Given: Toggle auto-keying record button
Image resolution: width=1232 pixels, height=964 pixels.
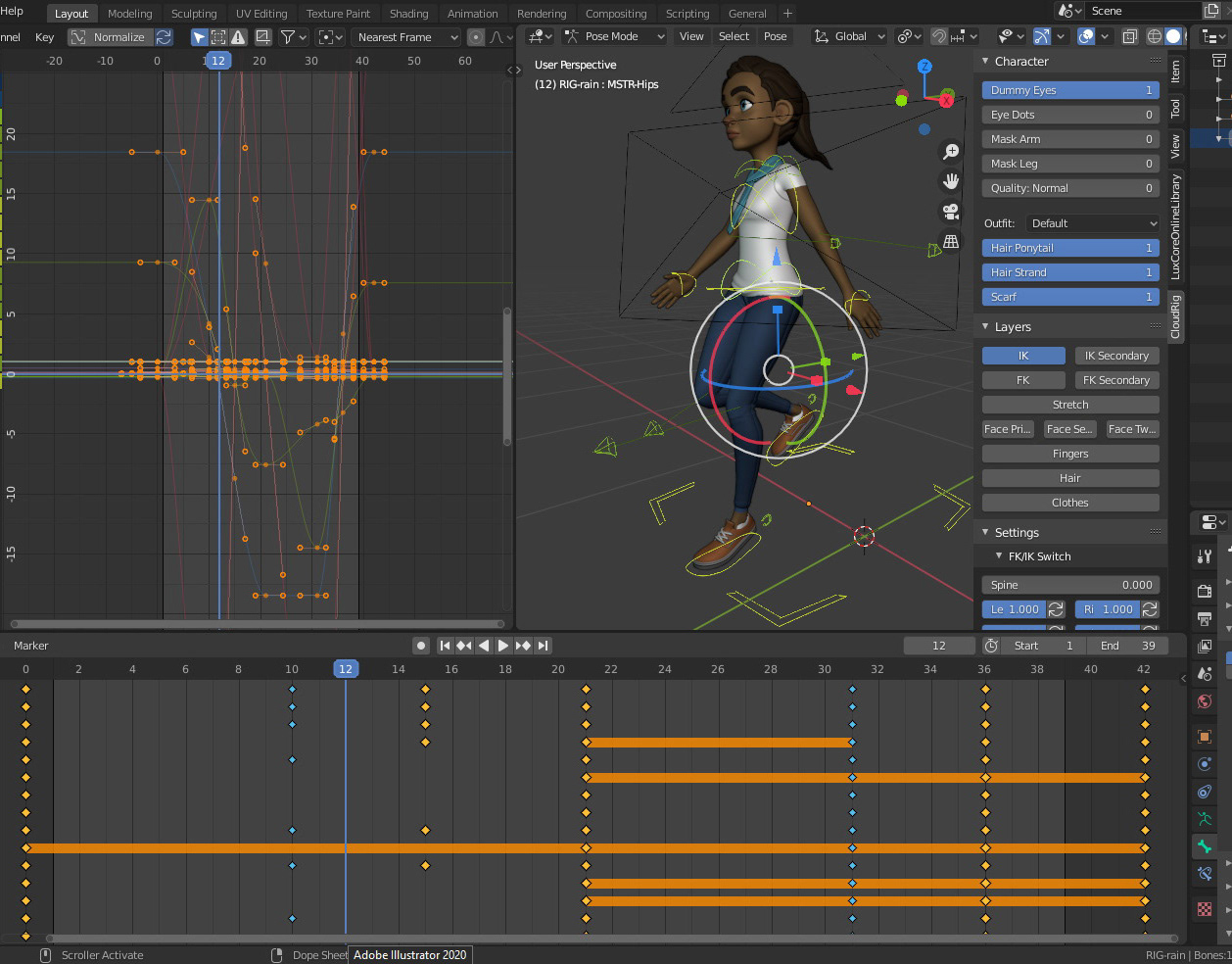Looking at the screenshot, I should 421,646.
